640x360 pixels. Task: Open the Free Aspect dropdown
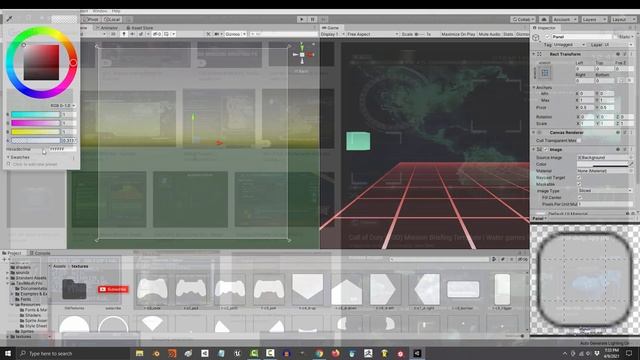click(373, 34)
